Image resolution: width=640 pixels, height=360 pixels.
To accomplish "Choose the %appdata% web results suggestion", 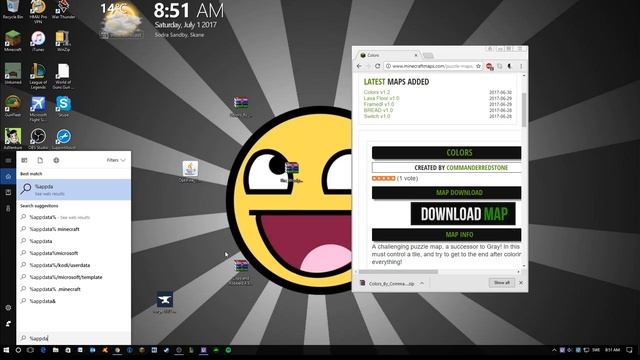I will [x=74, y=217].
